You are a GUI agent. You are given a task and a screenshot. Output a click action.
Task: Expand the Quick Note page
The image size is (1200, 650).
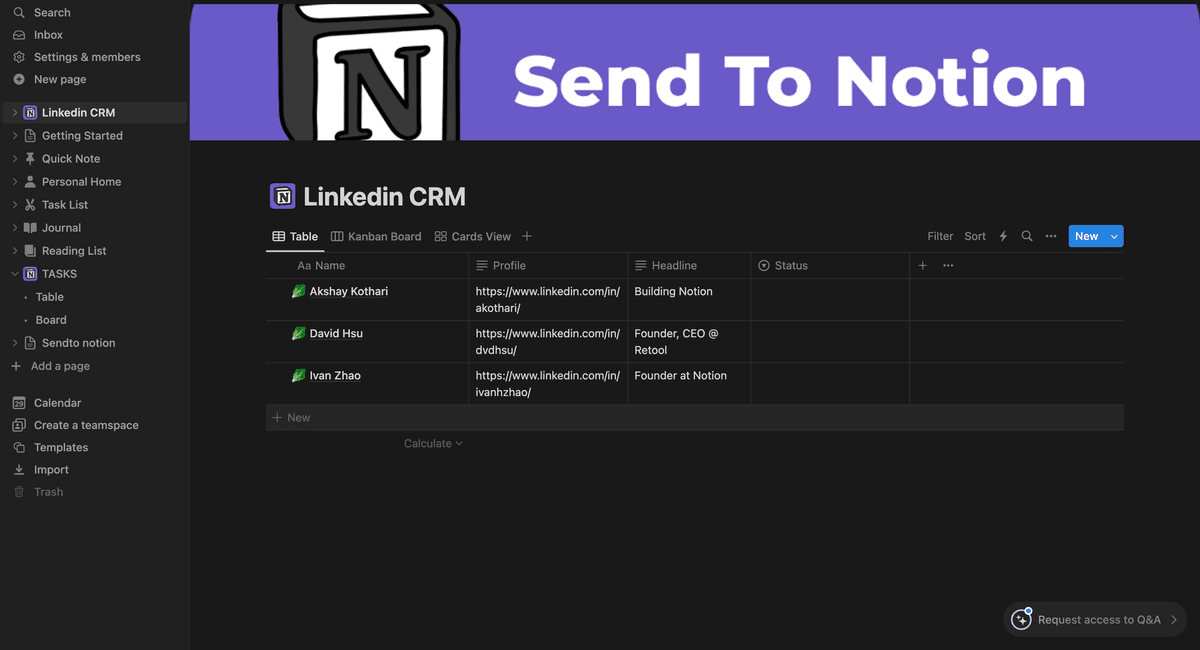click(x=14, y=159)
